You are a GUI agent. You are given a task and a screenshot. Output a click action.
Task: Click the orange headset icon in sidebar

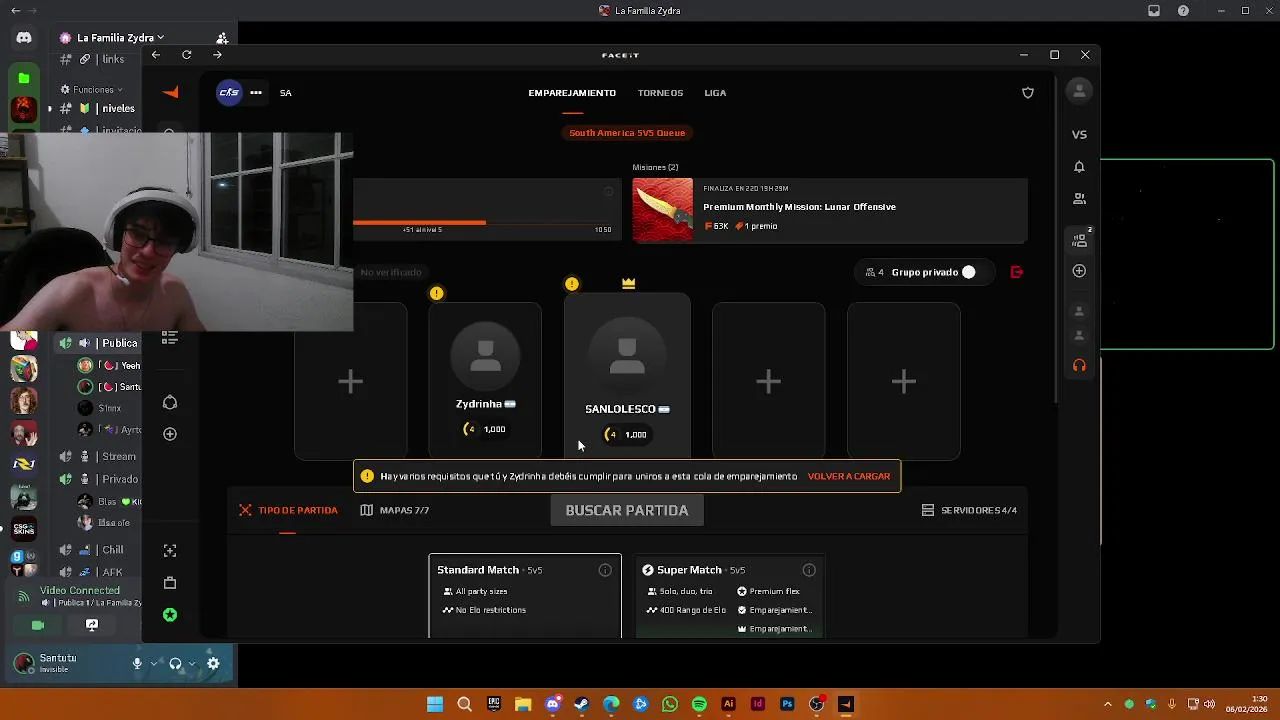(x=1079, y=366)
